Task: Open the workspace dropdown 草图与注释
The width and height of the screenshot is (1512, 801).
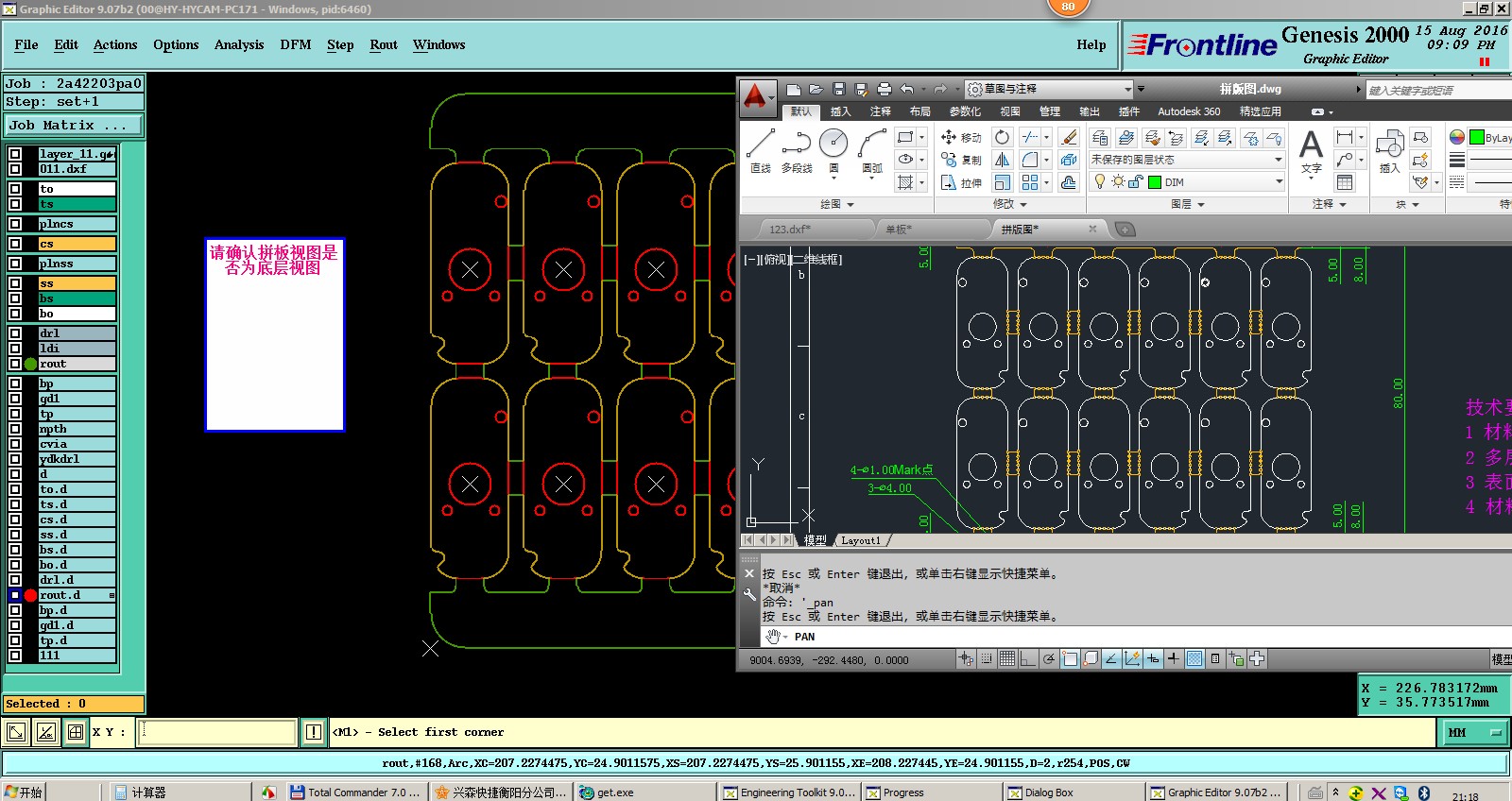Action: (1049, 89)
